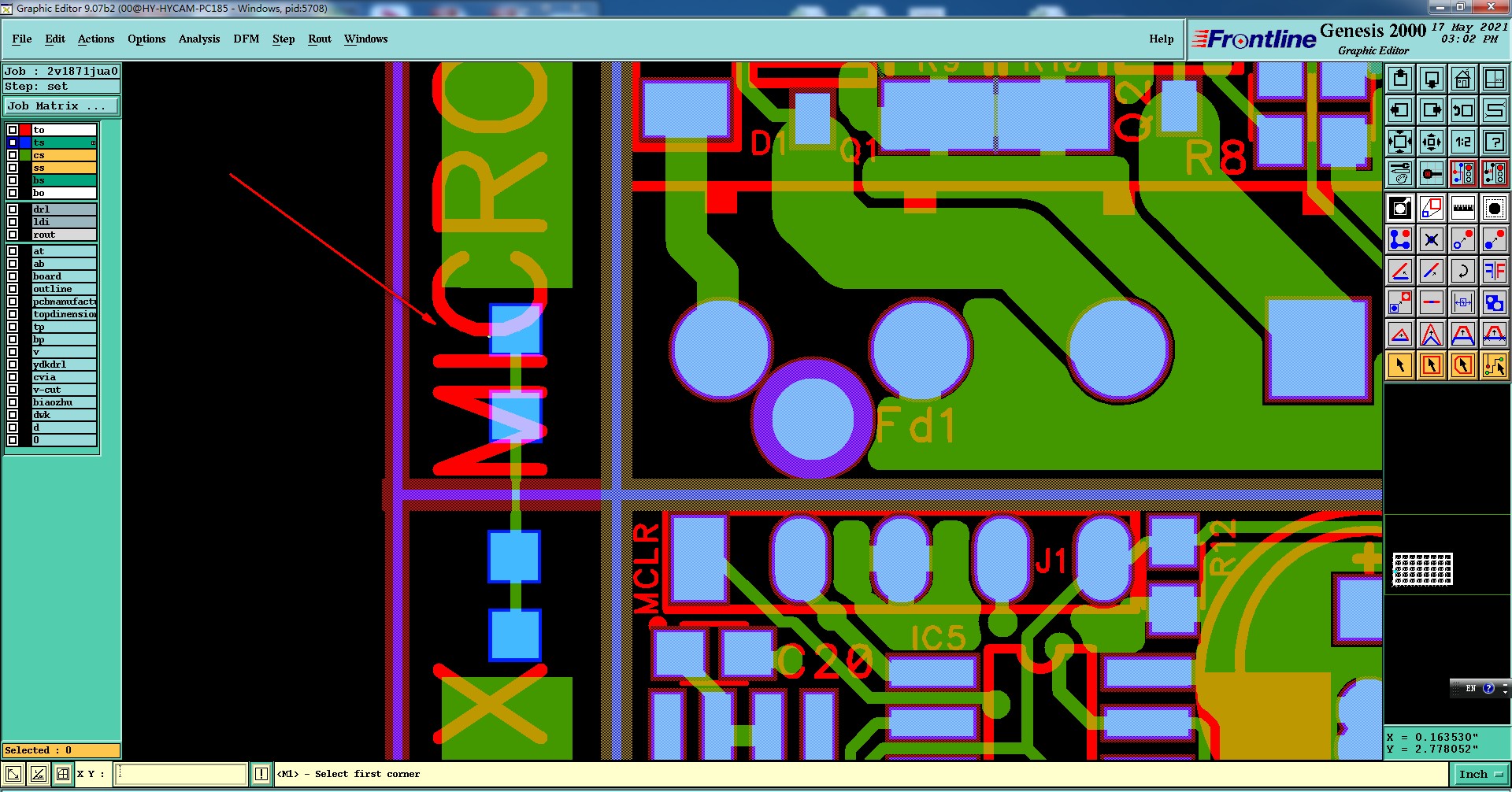Click the zoom out arrows icon
This screenshot has height=792, width=1512.
coord(1432,142)
